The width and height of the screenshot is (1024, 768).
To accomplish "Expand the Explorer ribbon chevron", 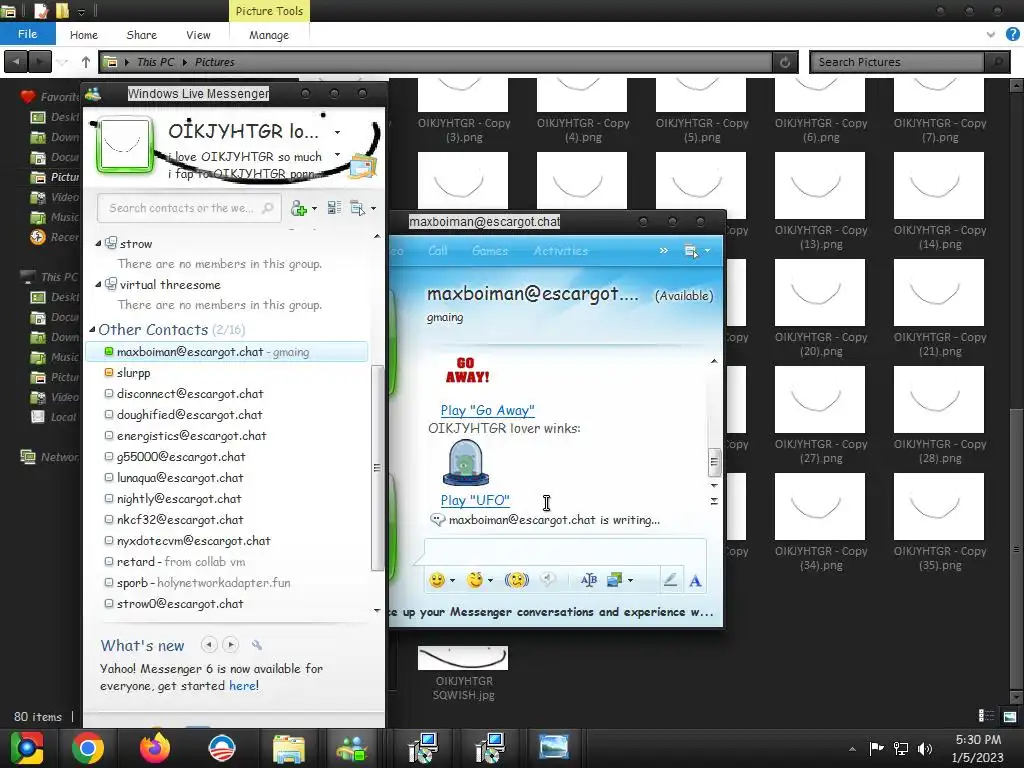I will coord(991,35).
